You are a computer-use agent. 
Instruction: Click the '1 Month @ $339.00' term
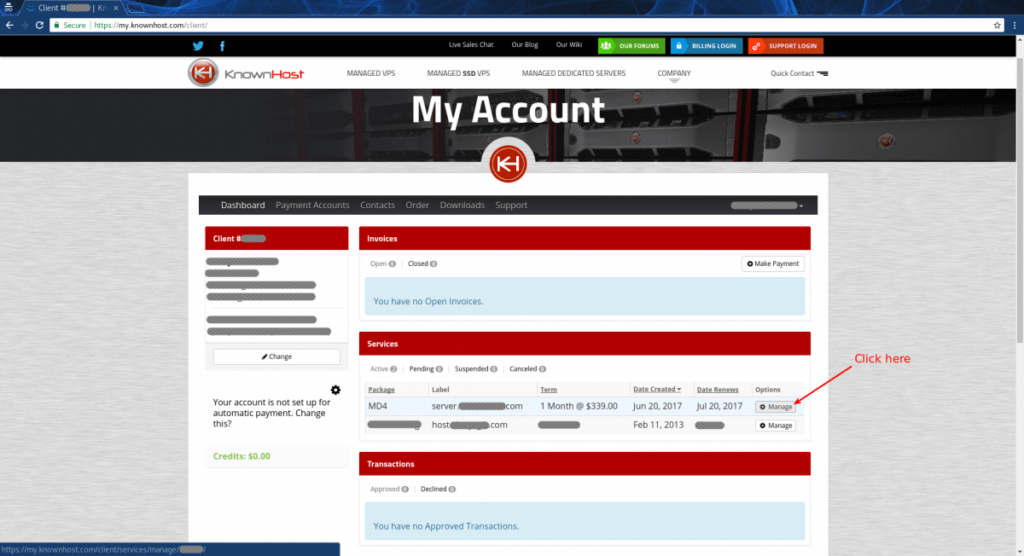tap(579, 406)
